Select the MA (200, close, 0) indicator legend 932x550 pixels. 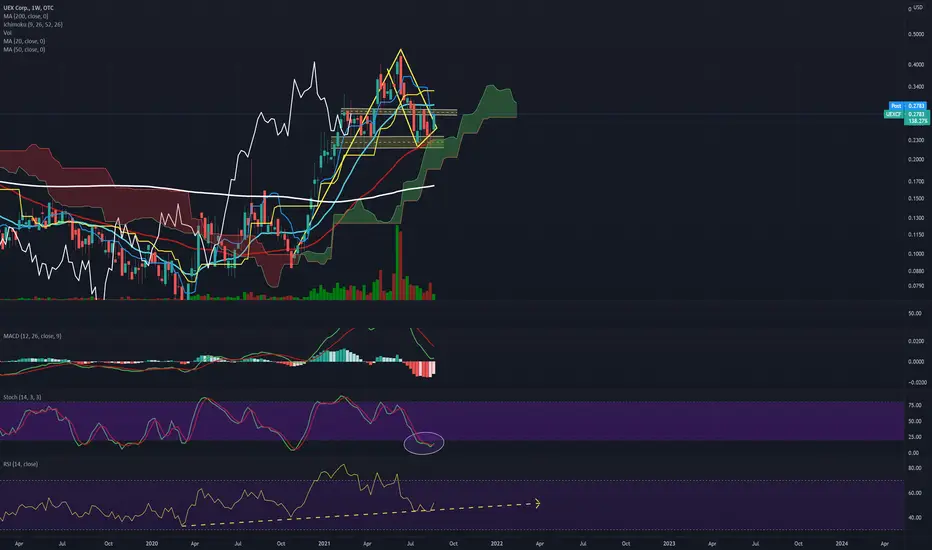[26, 16]
